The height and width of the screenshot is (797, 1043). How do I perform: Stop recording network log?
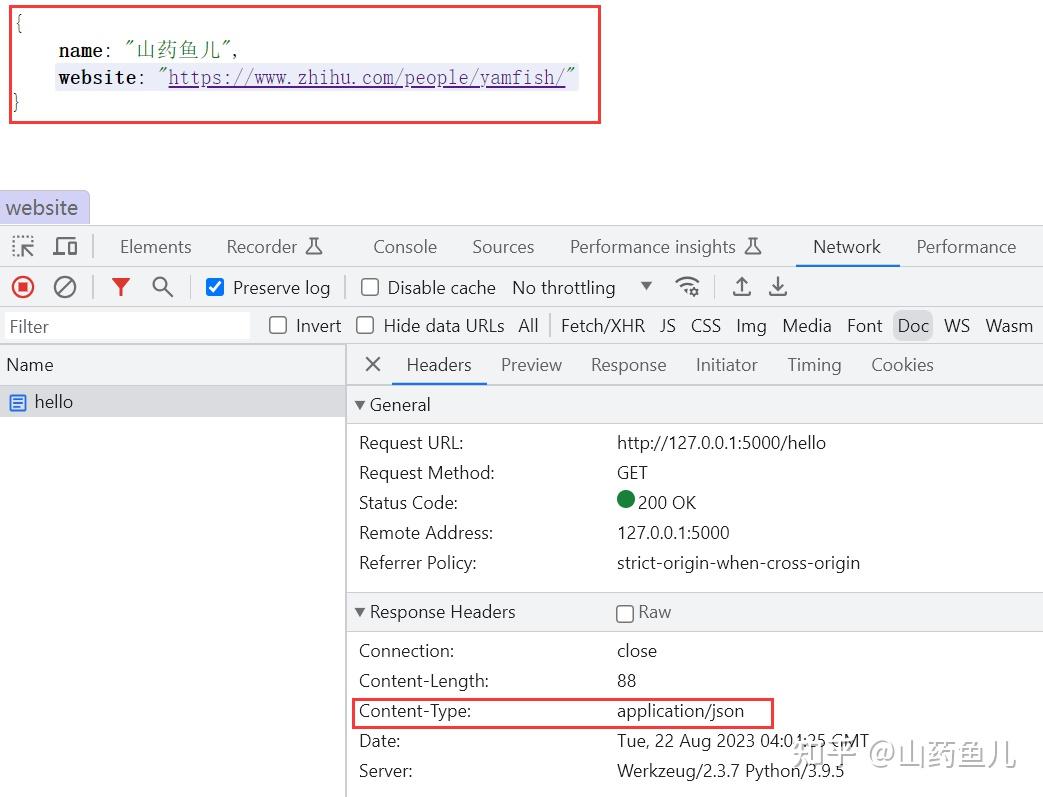[23, 287]
